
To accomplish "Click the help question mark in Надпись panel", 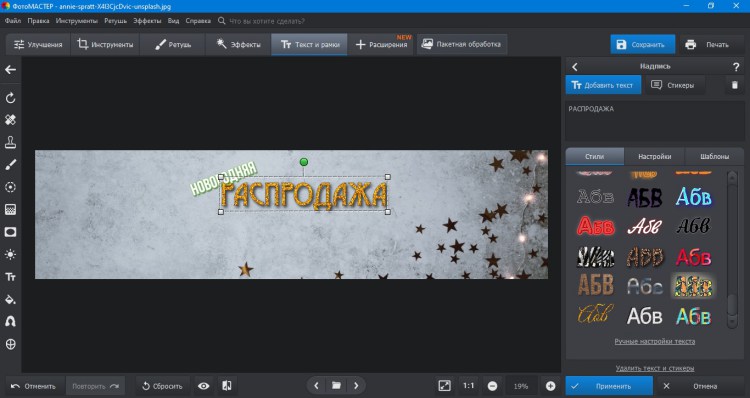I will 736,67.
